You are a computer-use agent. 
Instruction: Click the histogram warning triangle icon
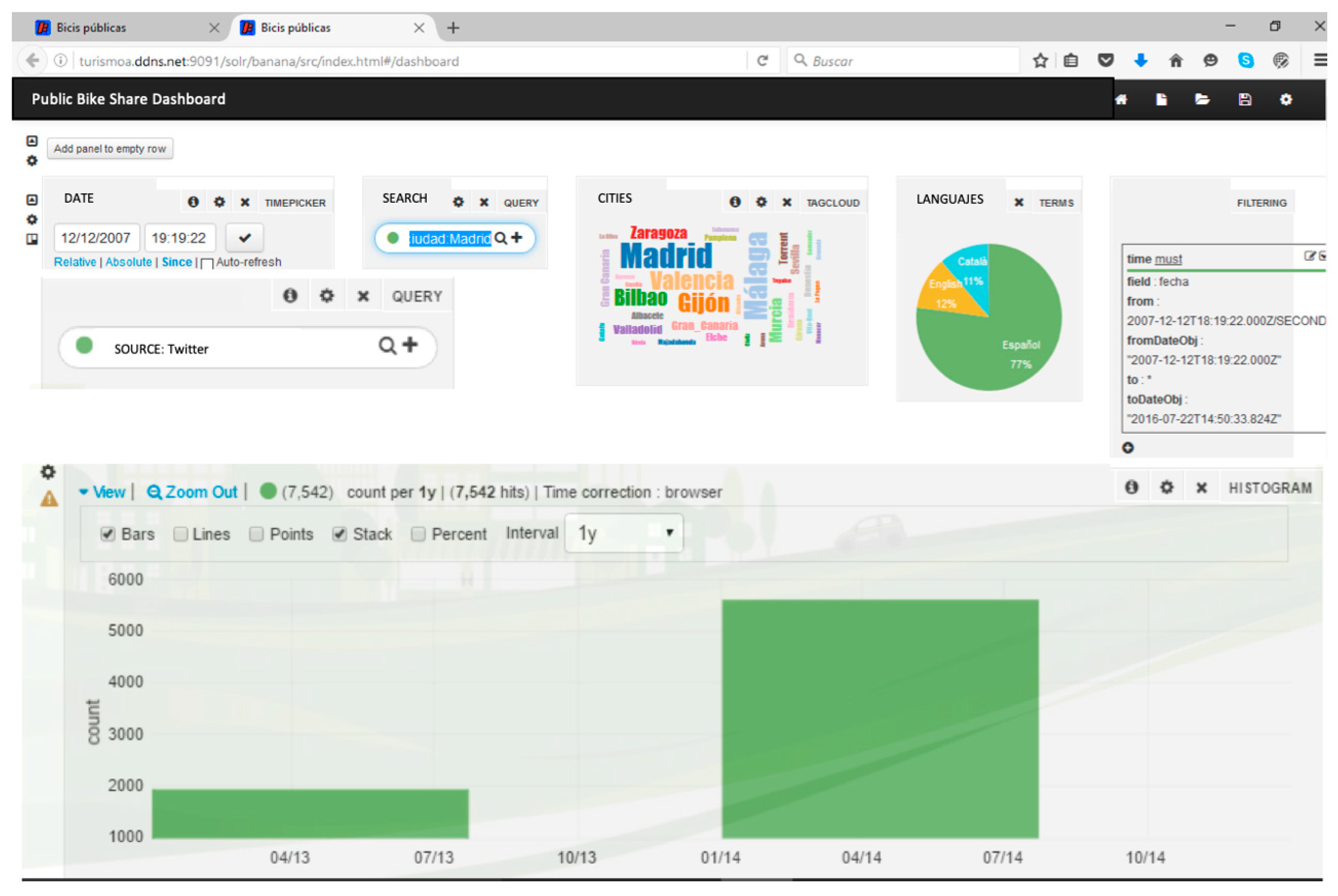pos(50,499)
